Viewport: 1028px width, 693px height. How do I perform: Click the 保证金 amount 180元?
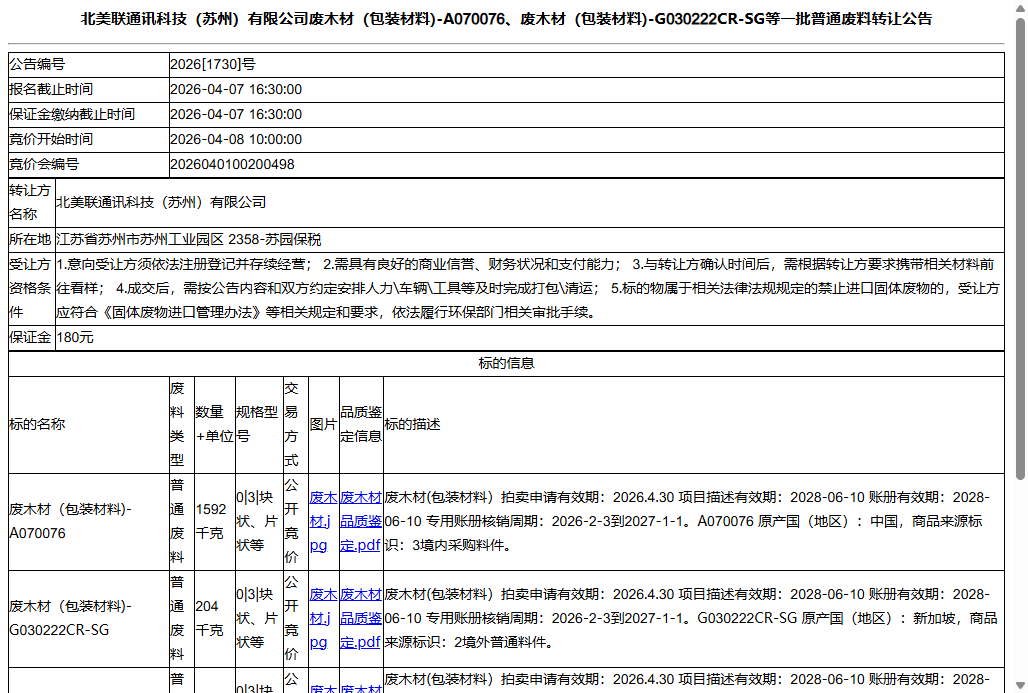(77, 337)
